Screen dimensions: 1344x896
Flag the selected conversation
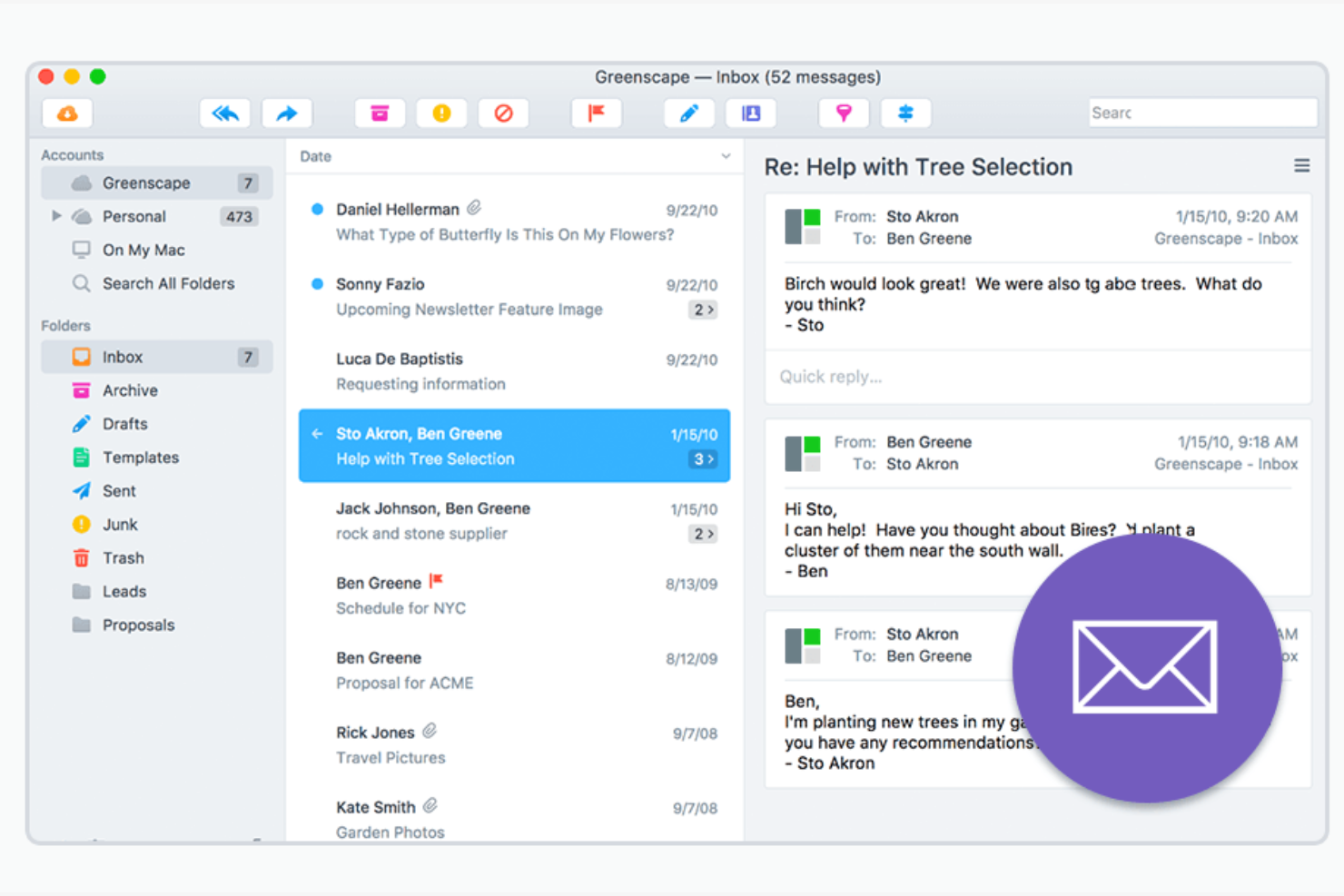click(596, 113)
